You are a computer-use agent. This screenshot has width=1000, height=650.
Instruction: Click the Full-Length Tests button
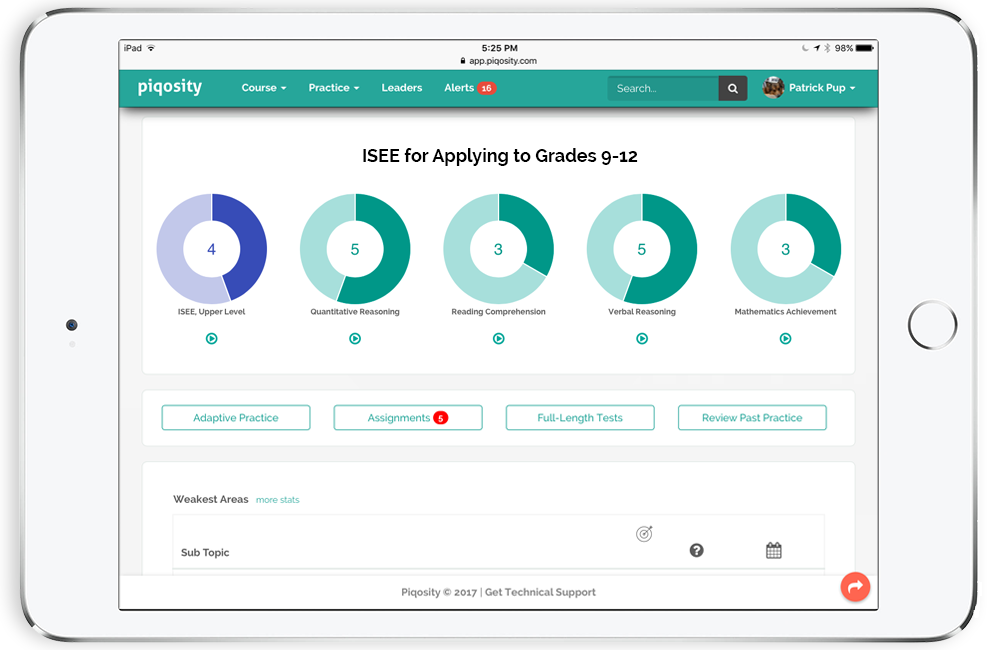coord(580,418)
